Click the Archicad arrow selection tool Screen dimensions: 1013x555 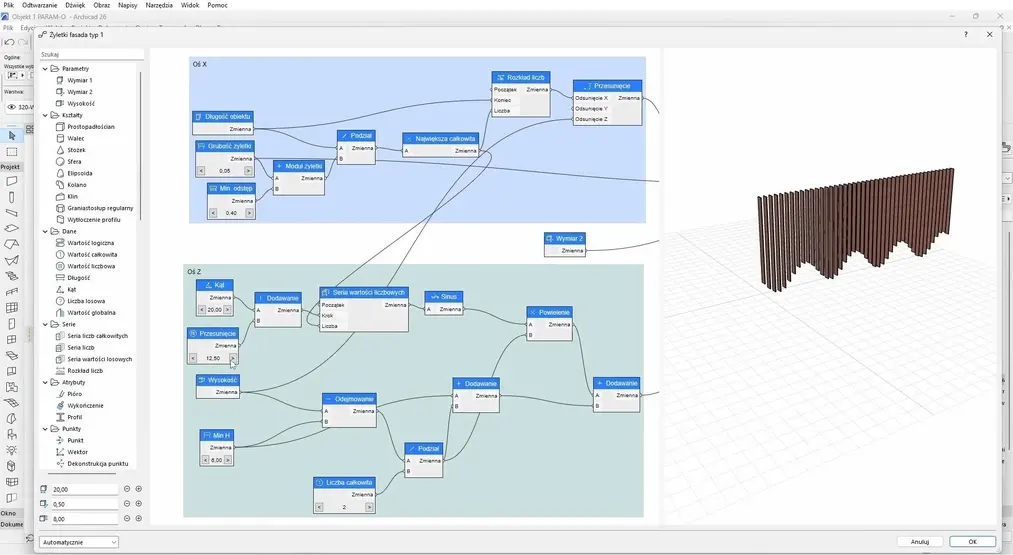coord(12,135)
